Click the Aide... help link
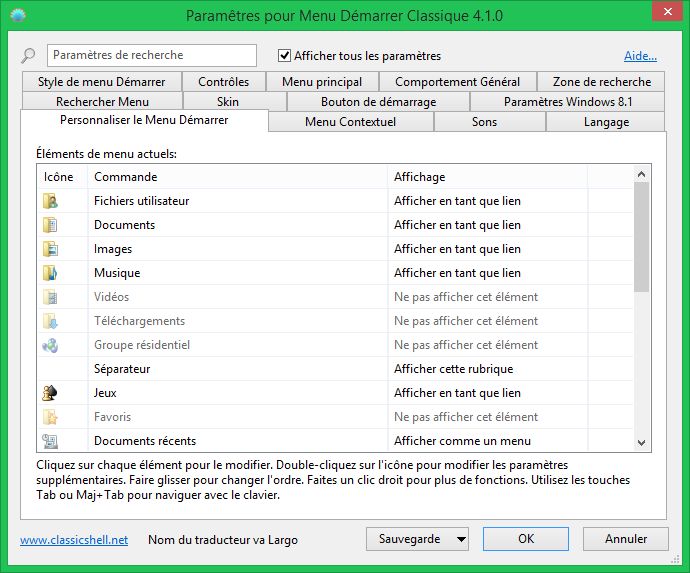 point(640,56)
